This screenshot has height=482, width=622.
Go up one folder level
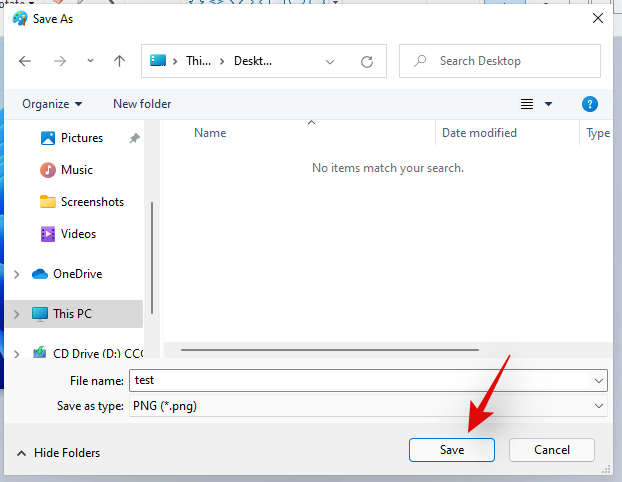click(x=119, y=61)
